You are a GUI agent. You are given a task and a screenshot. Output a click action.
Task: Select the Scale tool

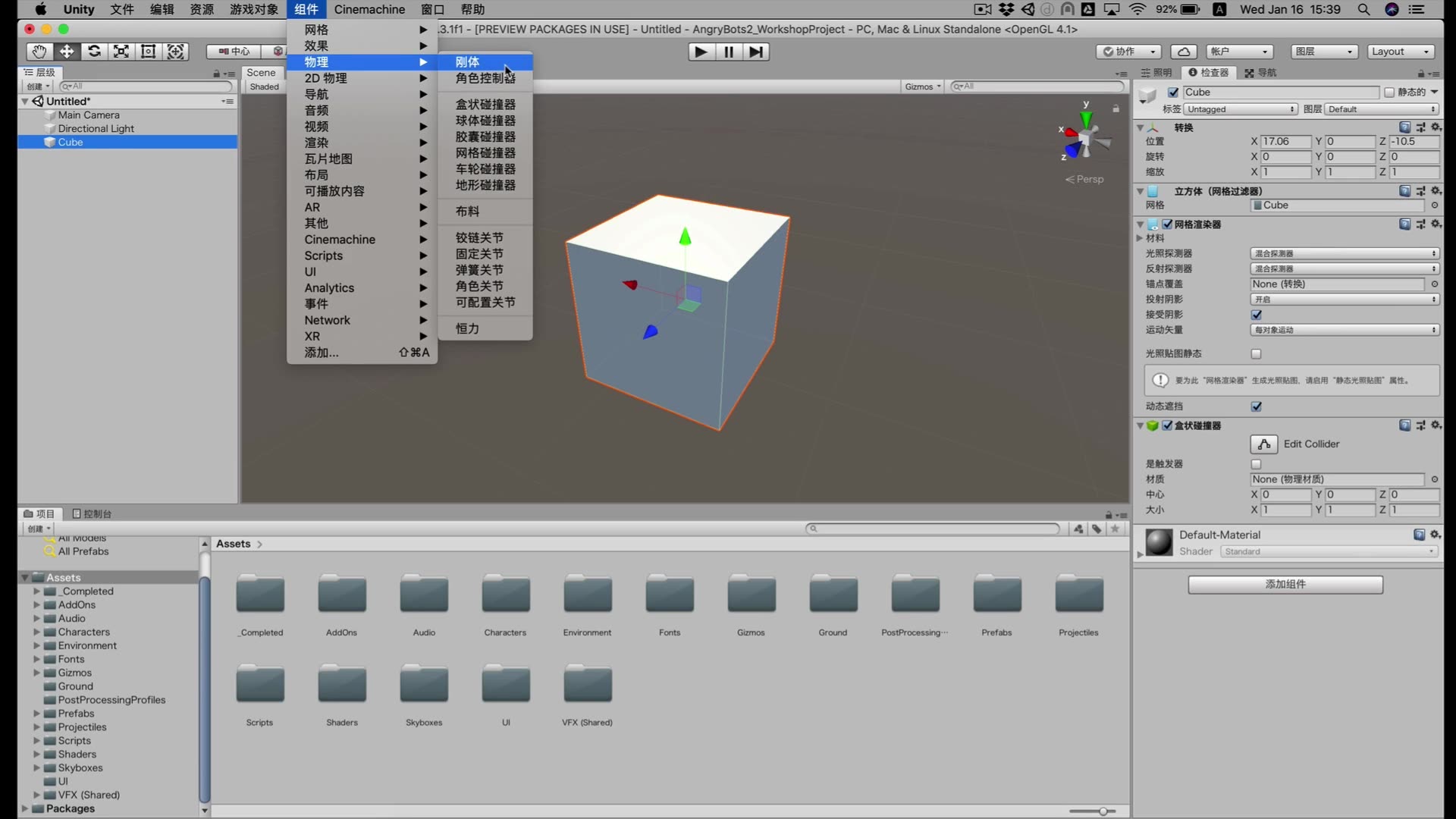pyautogui.click(x=121, y=52)
